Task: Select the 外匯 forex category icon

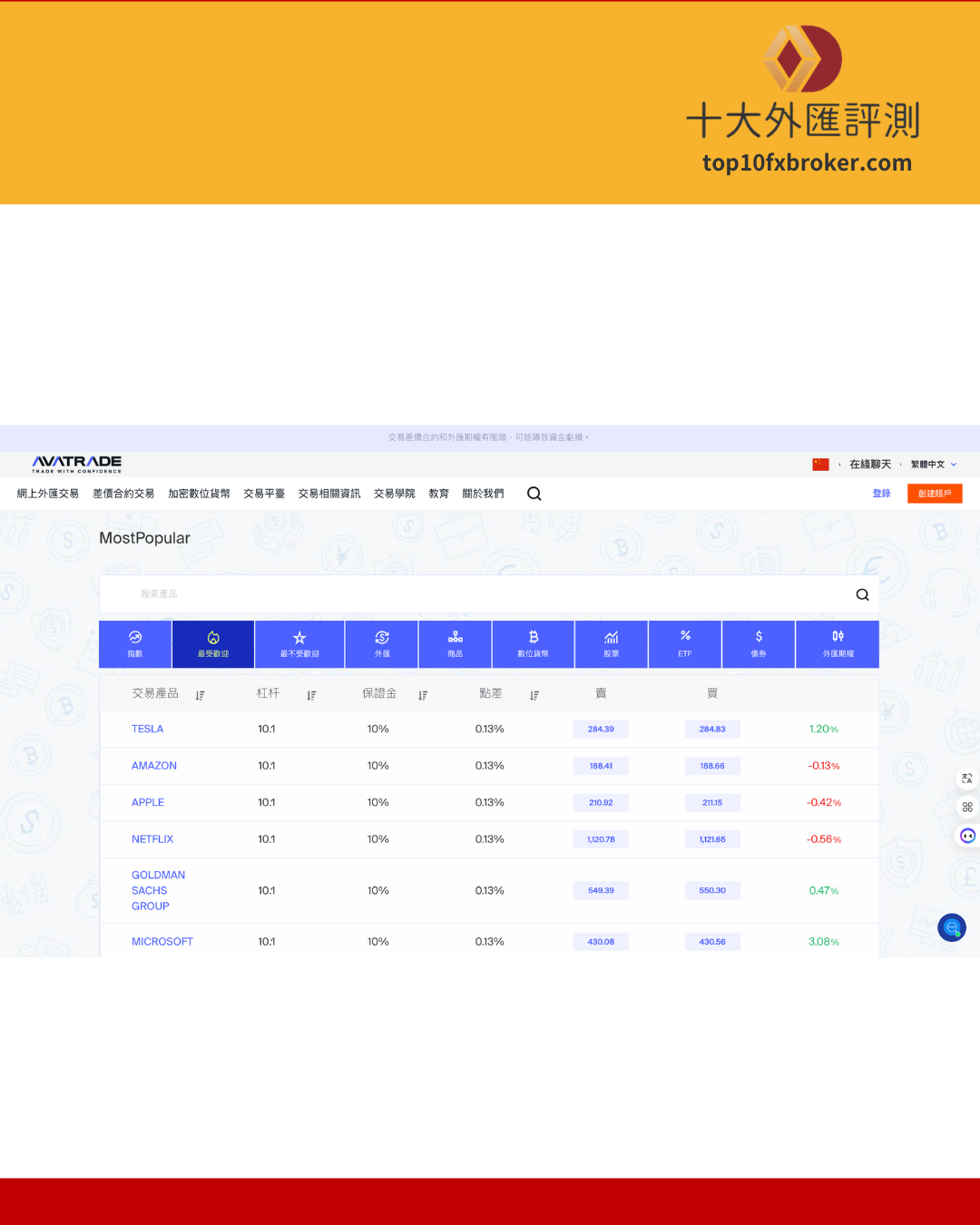Action: 382,643
